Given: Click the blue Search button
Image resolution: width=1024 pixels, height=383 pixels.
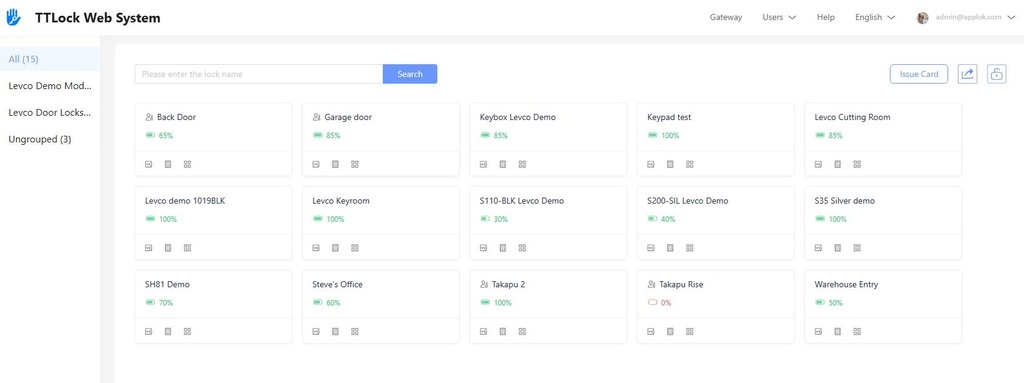Looking at the screenshot, I should coord(410,74).
